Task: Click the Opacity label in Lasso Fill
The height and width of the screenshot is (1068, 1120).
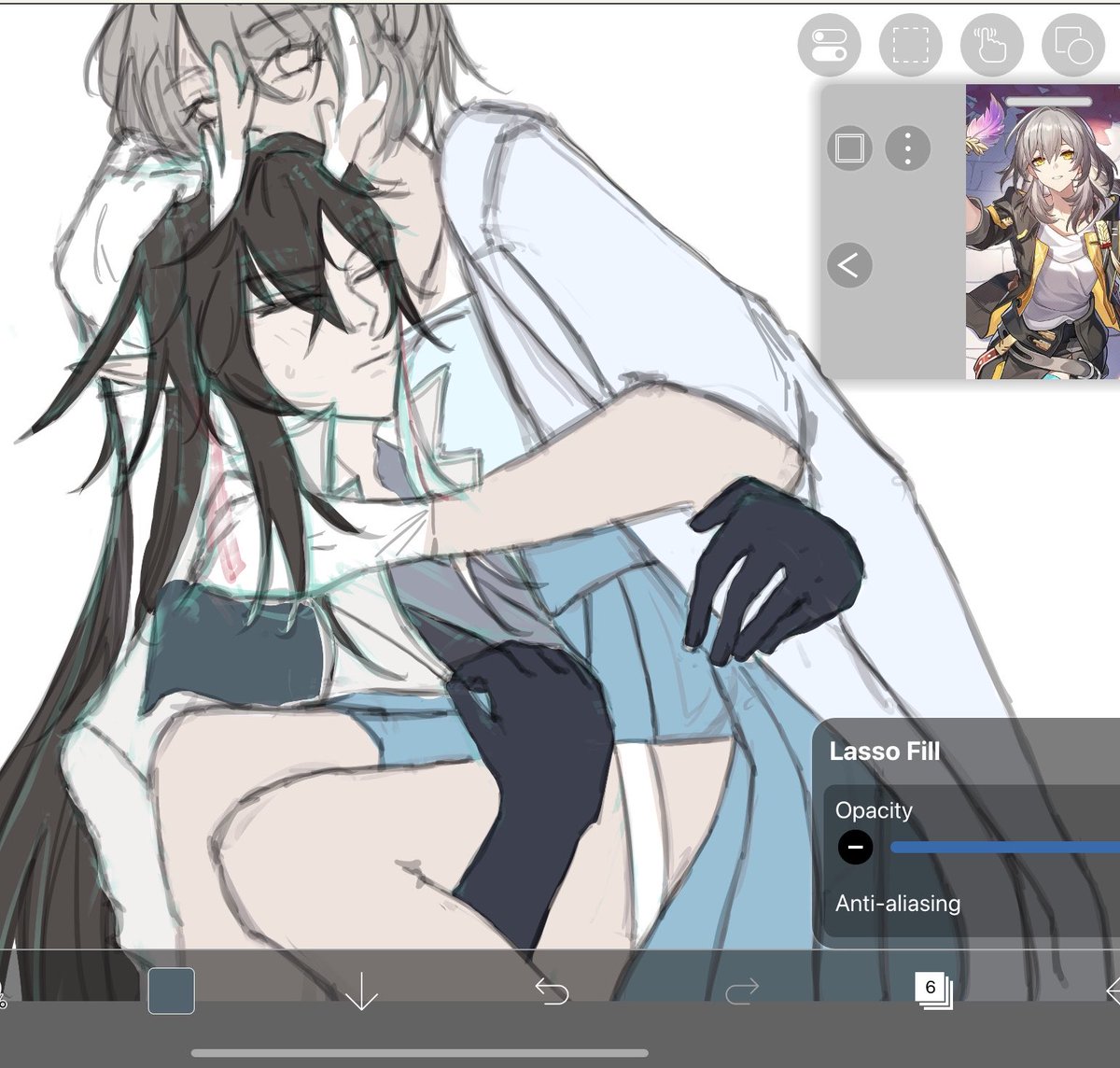Action: [874, 810]
